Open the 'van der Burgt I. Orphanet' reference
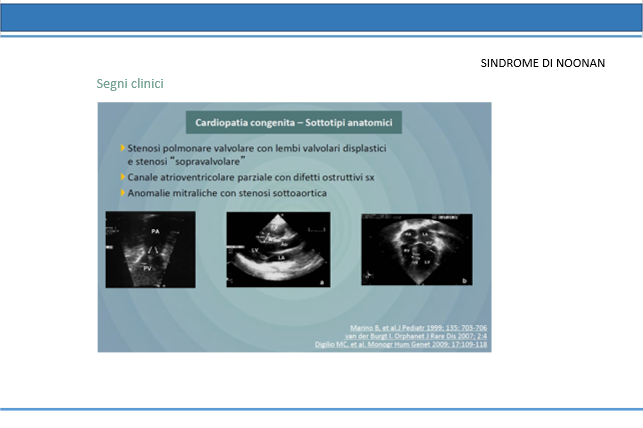 coord(416,336)
